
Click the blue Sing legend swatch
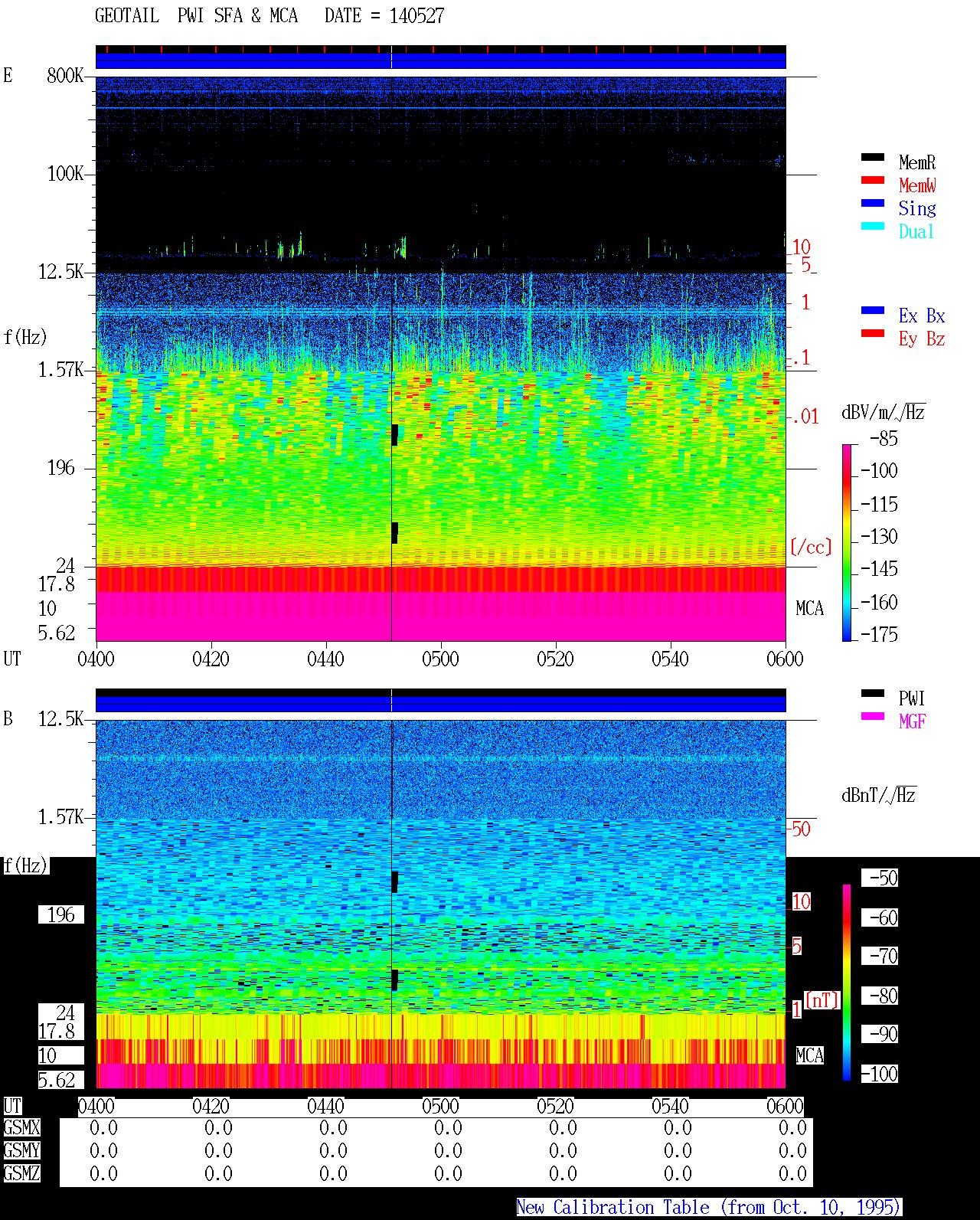pyautogui.click(x=872, y=203)
